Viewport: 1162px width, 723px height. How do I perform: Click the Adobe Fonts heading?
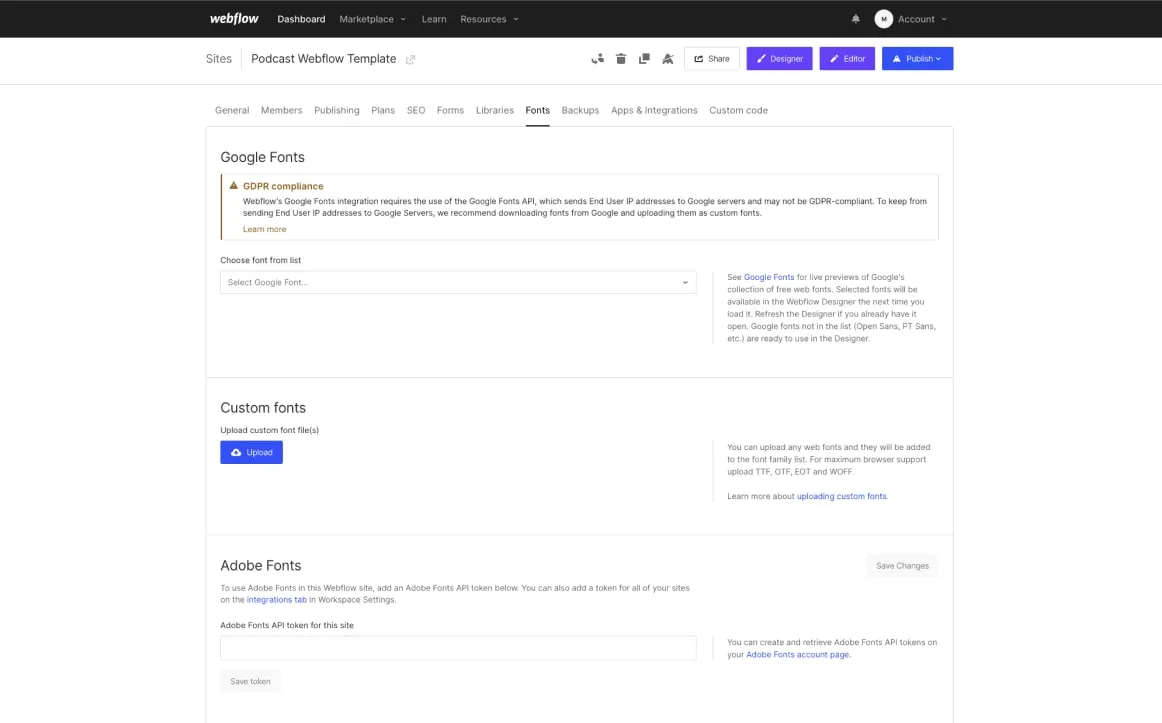coord(261,566)
